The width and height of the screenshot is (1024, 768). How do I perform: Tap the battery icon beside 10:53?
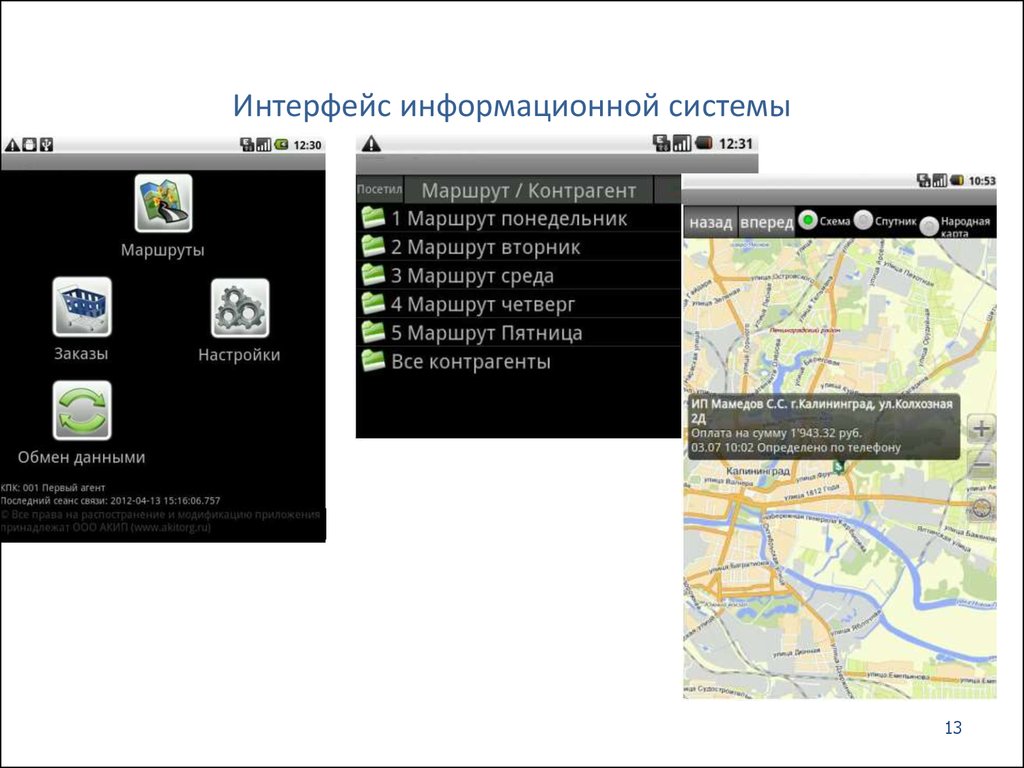(x=957, y=180)
